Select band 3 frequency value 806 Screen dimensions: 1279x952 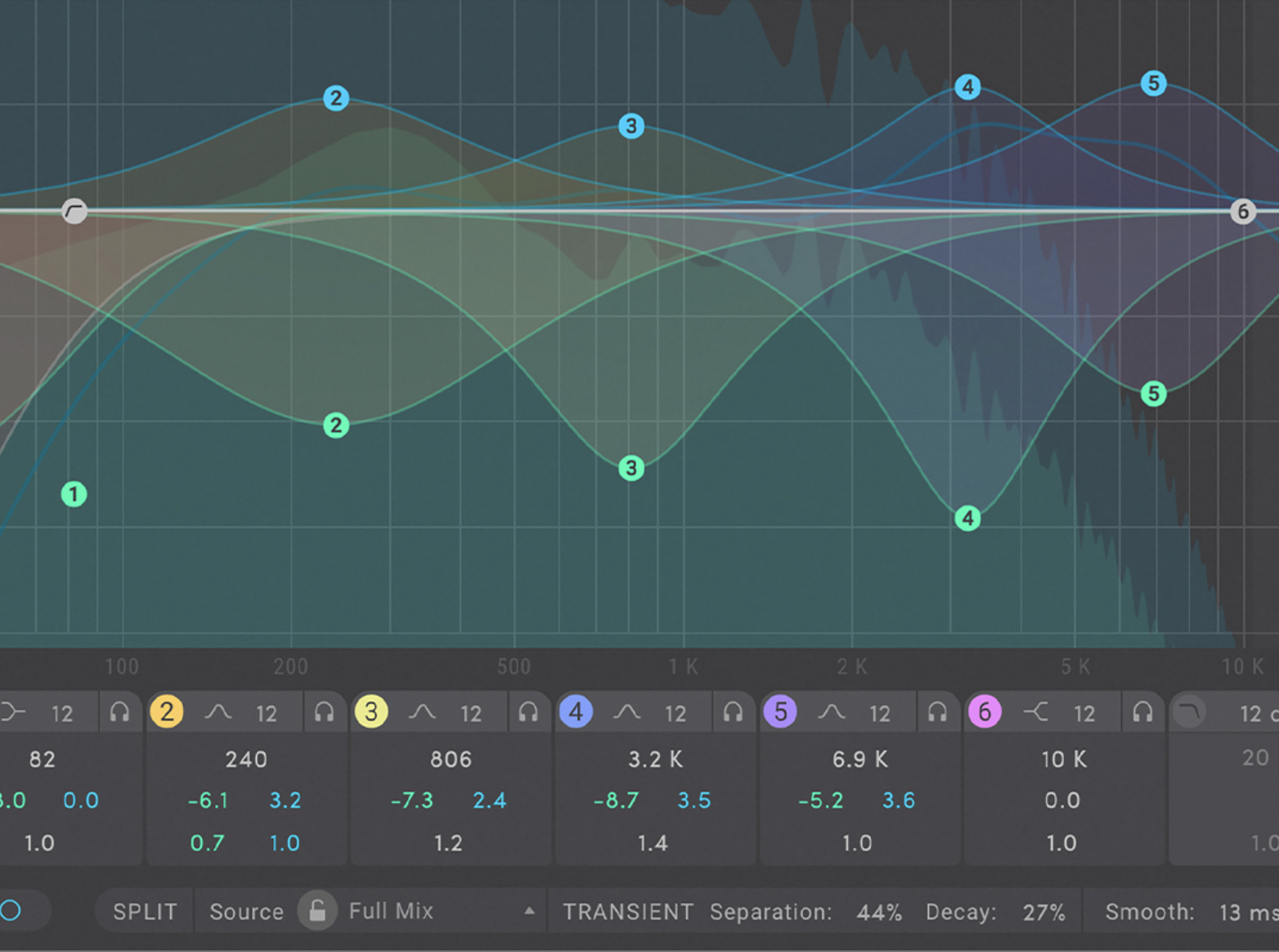[x=451, y=760]
